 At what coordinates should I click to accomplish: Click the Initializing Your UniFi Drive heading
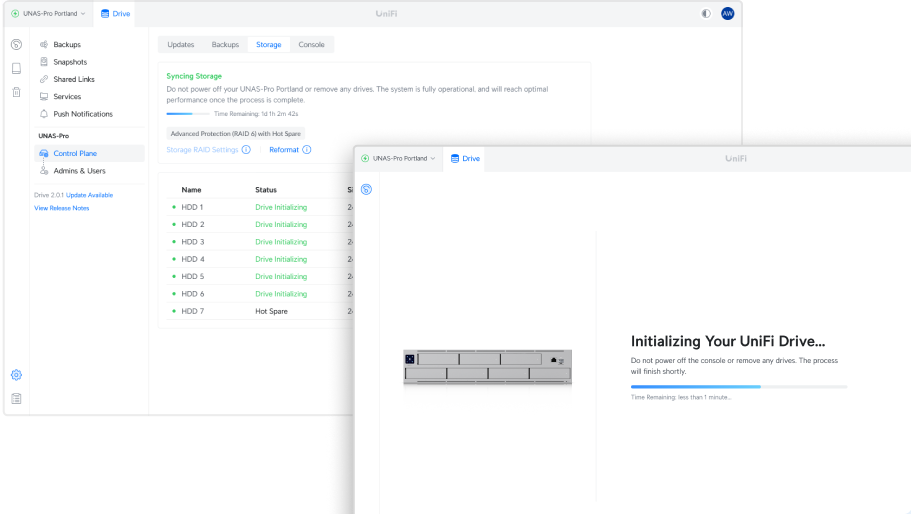click(727, 341)
